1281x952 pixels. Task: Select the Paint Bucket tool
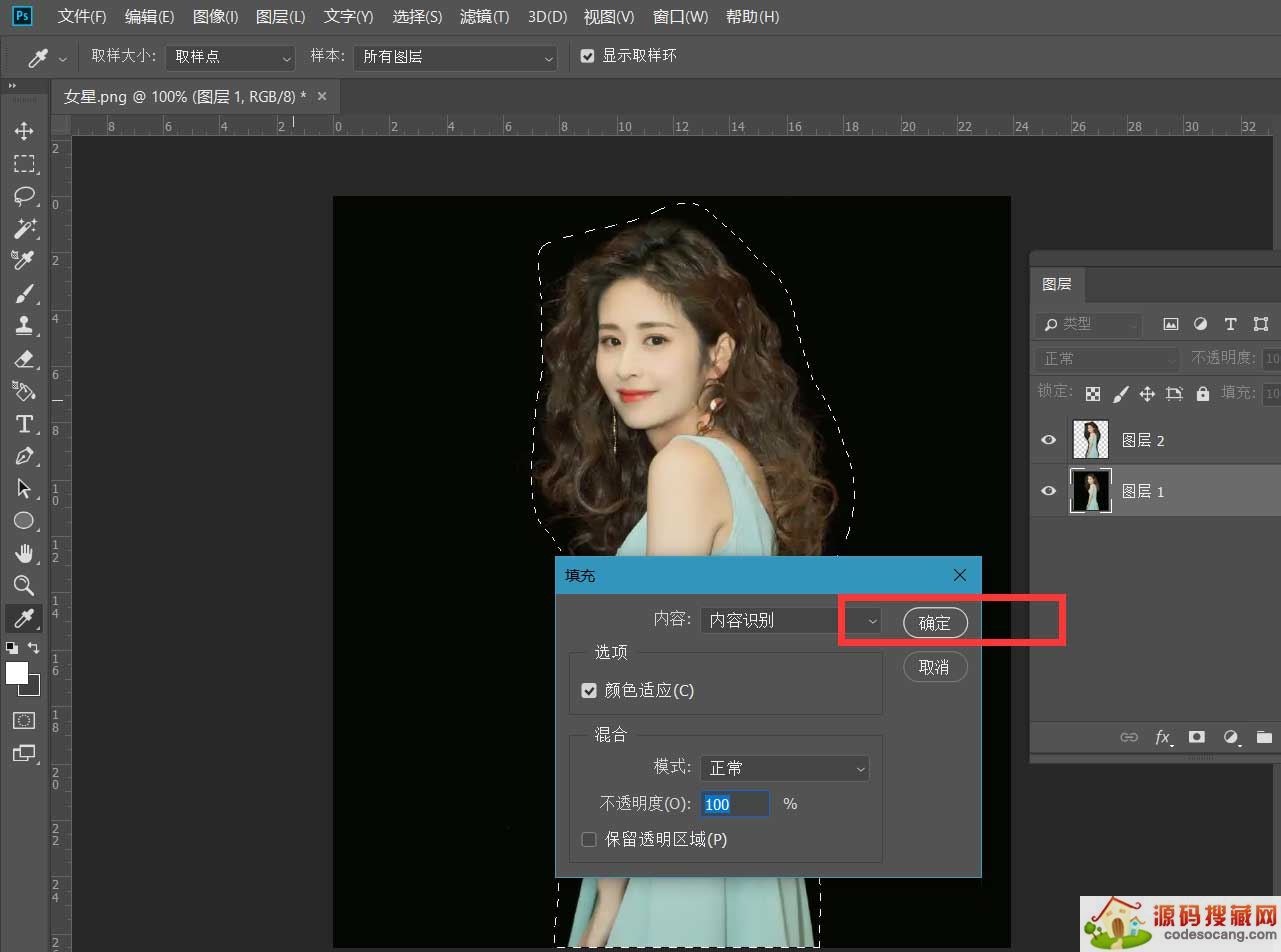[24, 390]
